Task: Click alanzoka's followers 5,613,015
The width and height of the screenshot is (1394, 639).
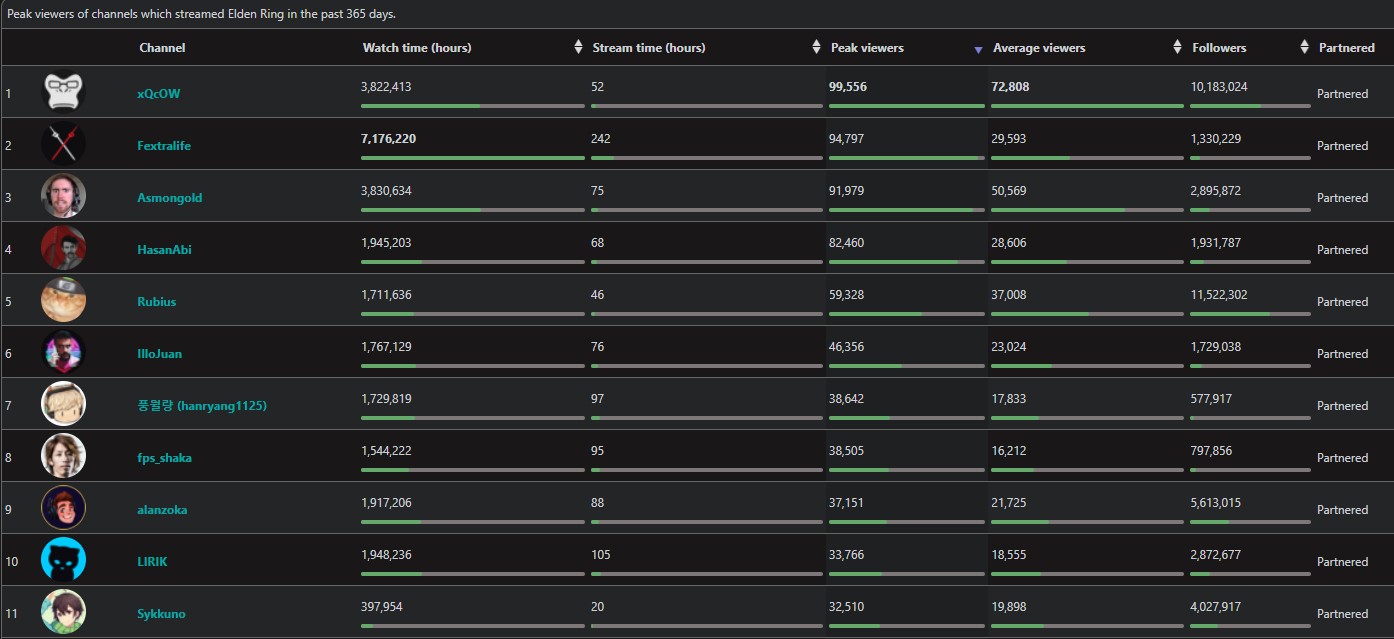Action: pyautogui.click(x=1216, y=503)
